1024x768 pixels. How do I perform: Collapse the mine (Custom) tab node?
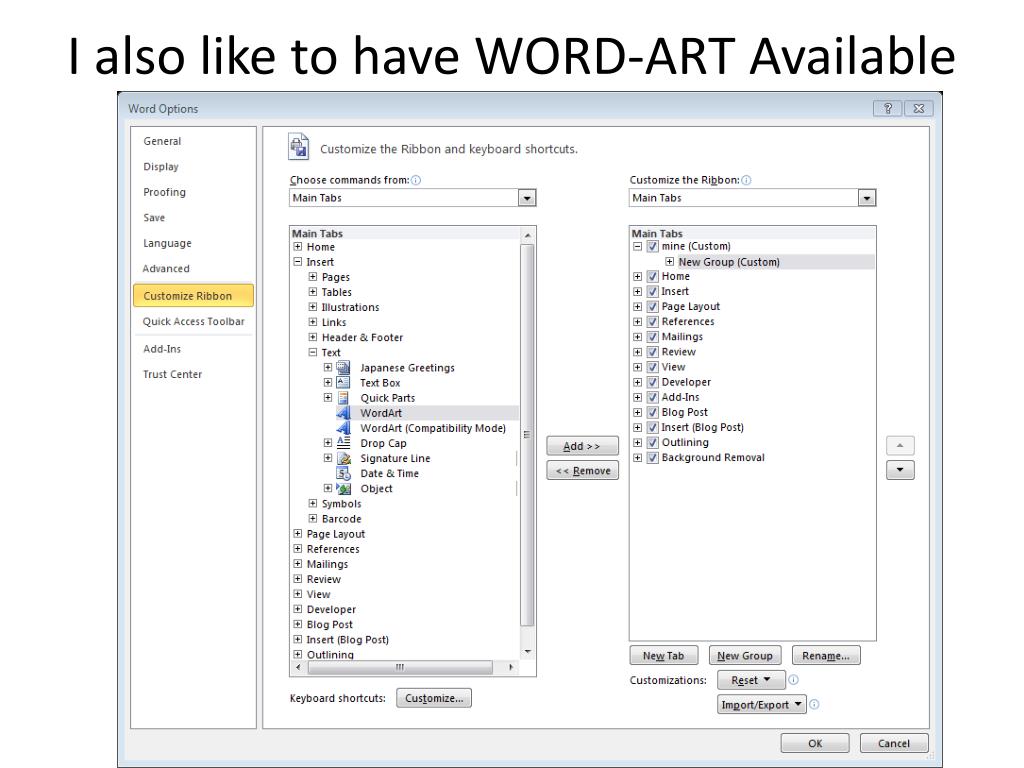[x=637, y=246]
